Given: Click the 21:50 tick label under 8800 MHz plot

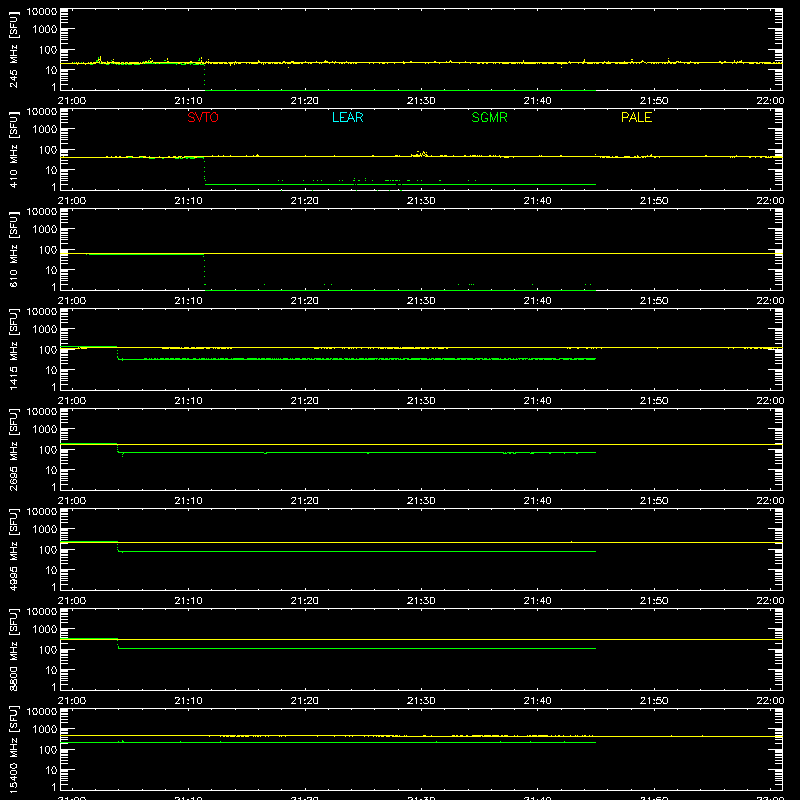Looking at the screenshot, I should pyautogui.click(x=654, y=701).
